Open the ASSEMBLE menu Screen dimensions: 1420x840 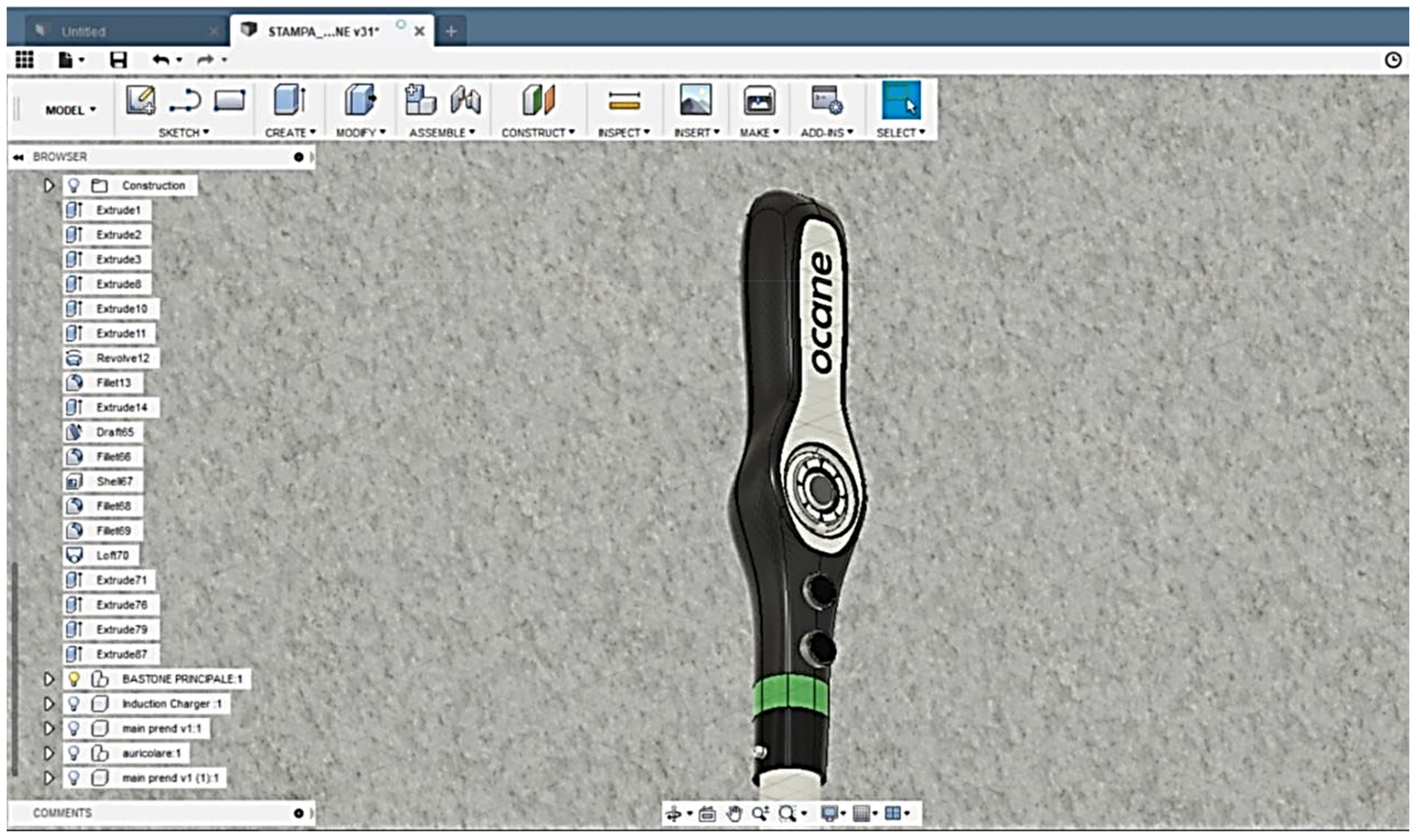pos(442,133)
